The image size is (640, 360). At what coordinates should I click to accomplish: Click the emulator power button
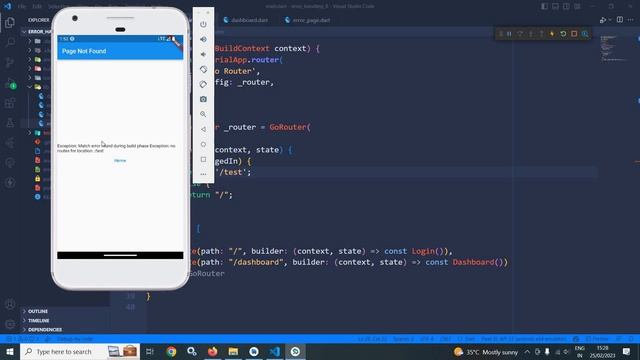203,24
